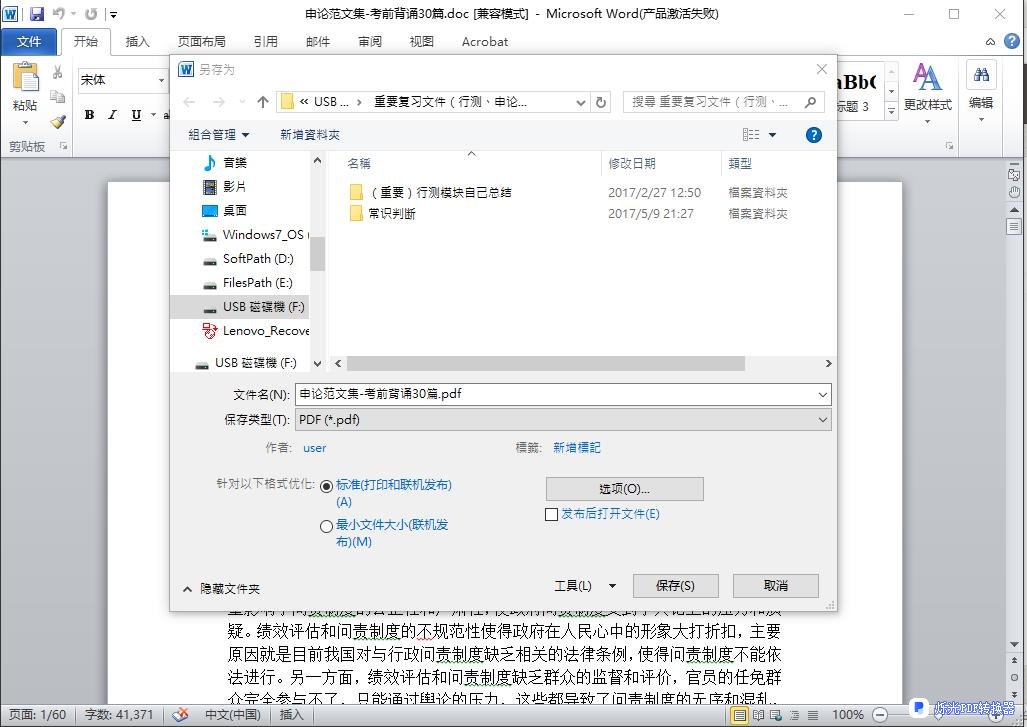The width and height of the screenshot is (1027, 727).
Task: Expand the Tools dropdown in dialog
Action: 585,586
